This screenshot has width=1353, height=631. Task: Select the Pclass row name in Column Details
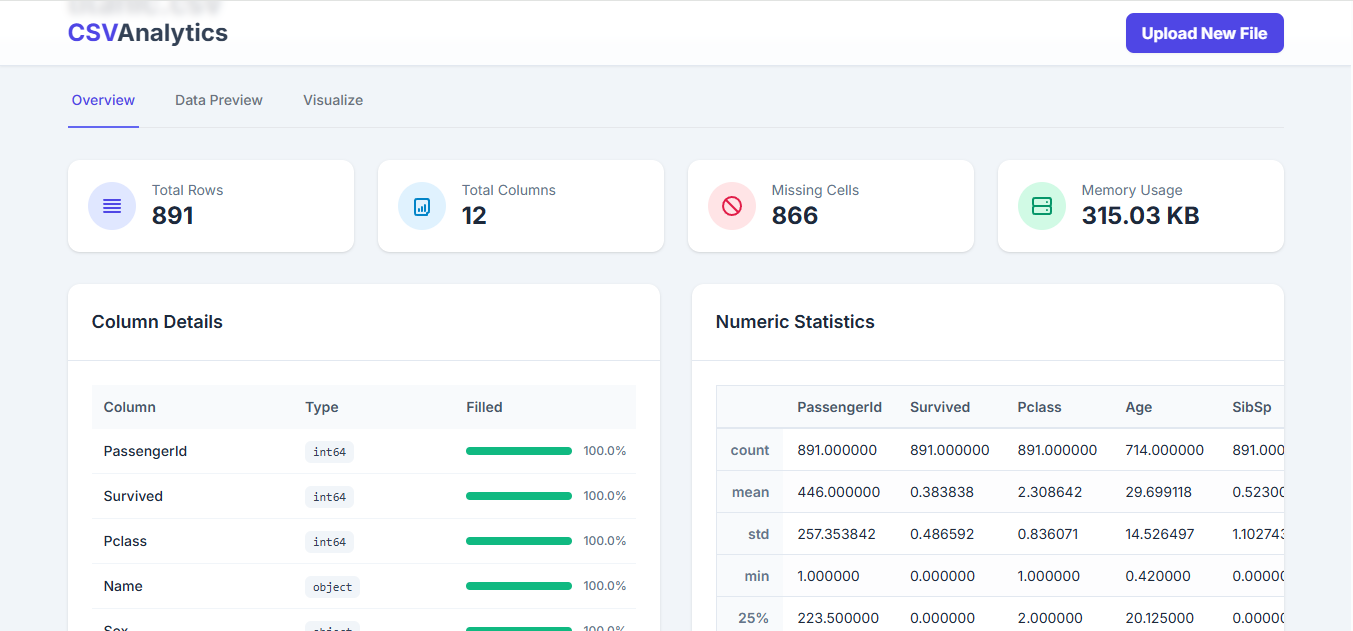coord(125,541)
